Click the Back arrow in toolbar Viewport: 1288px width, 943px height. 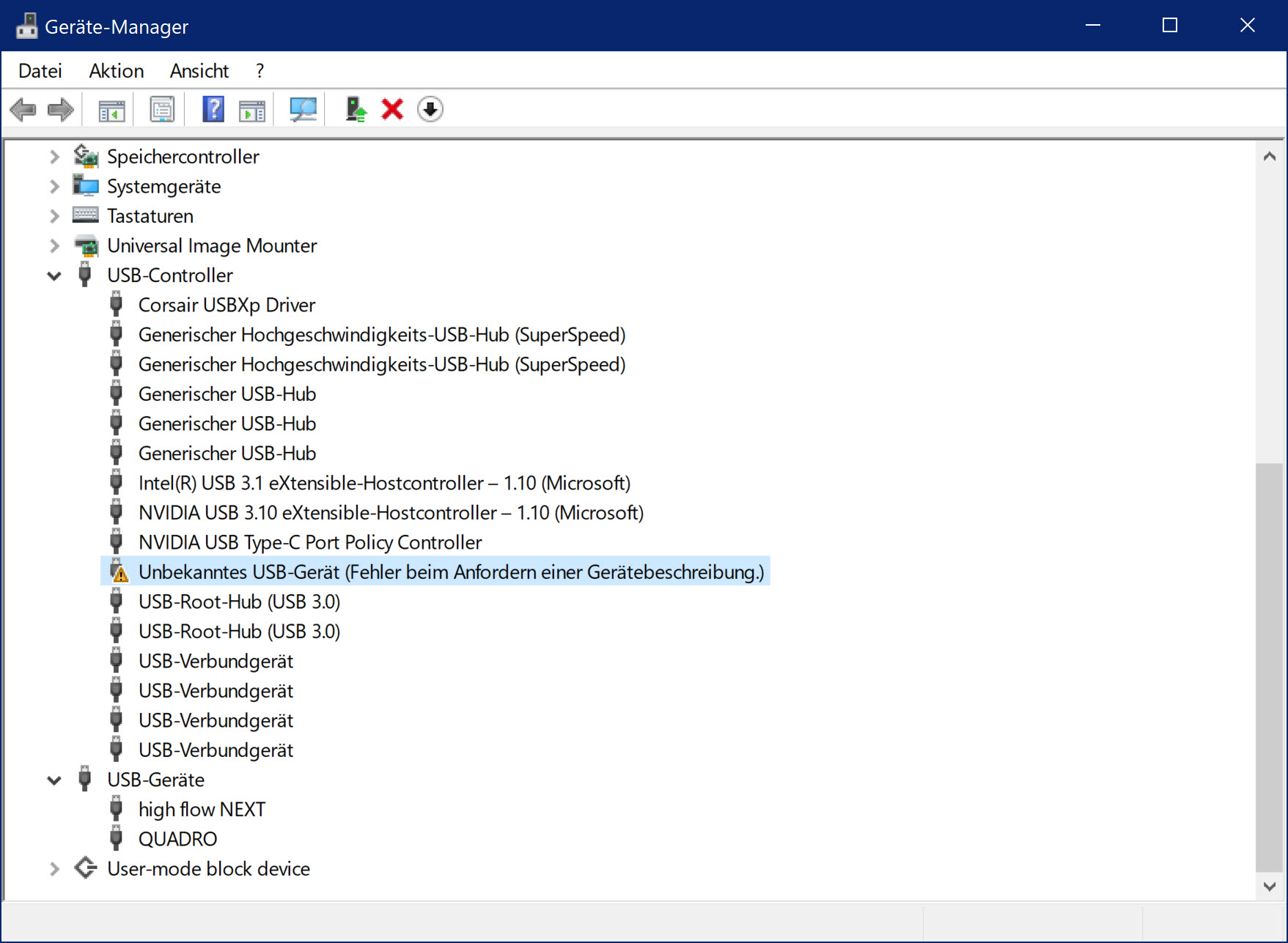pyautogui.click(x=23, y=110)
